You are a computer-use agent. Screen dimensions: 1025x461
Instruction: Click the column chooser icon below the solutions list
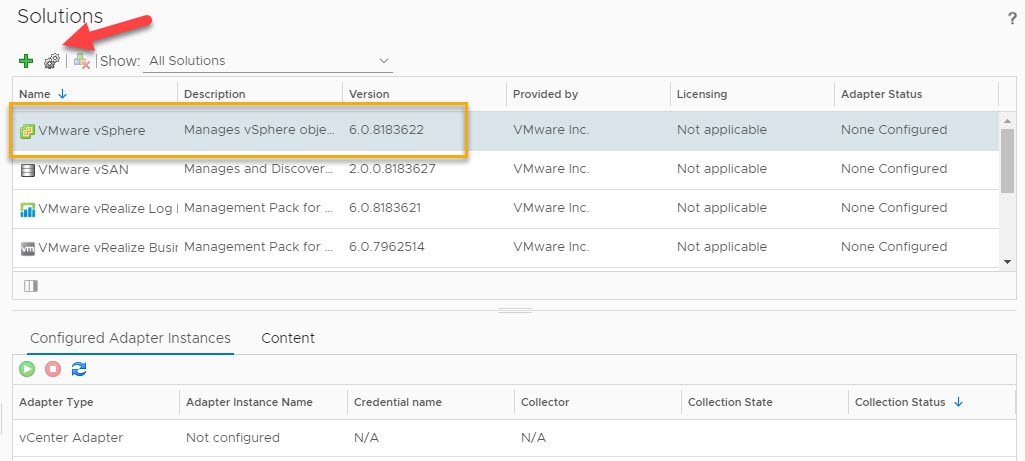click(x=30, y=286)
